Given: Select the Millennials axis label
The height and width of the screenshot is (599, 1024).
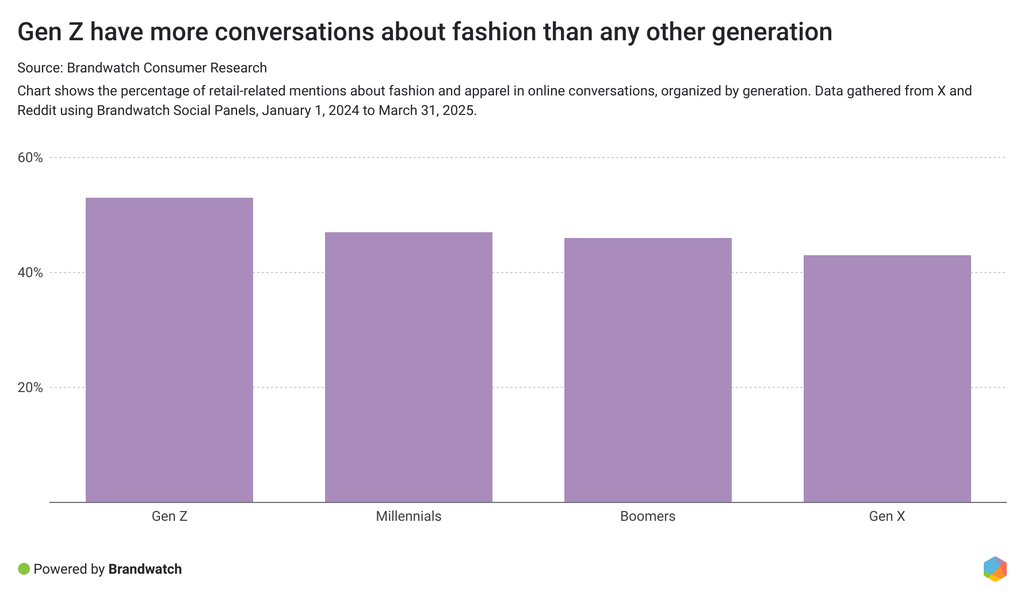Looking at the screenshot, I should (x=408, y=517).
